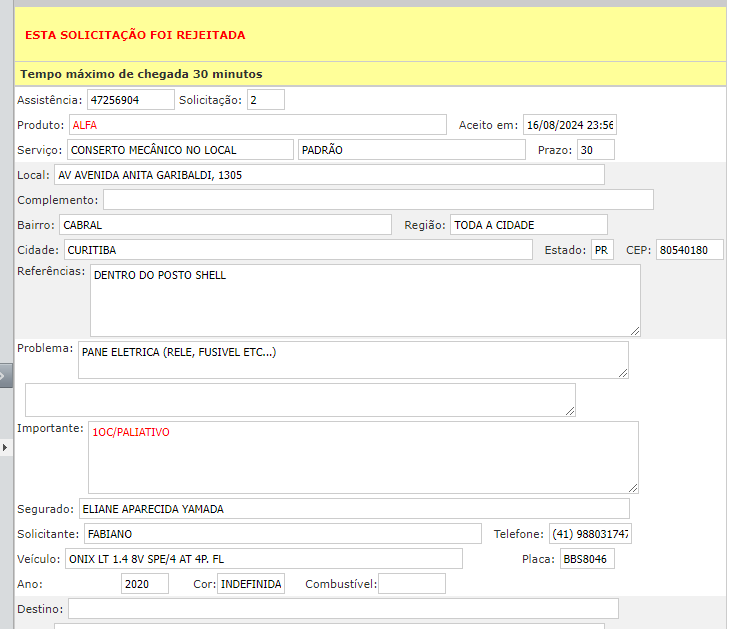
Task: Select the Solicitação field
Action: 265,100
